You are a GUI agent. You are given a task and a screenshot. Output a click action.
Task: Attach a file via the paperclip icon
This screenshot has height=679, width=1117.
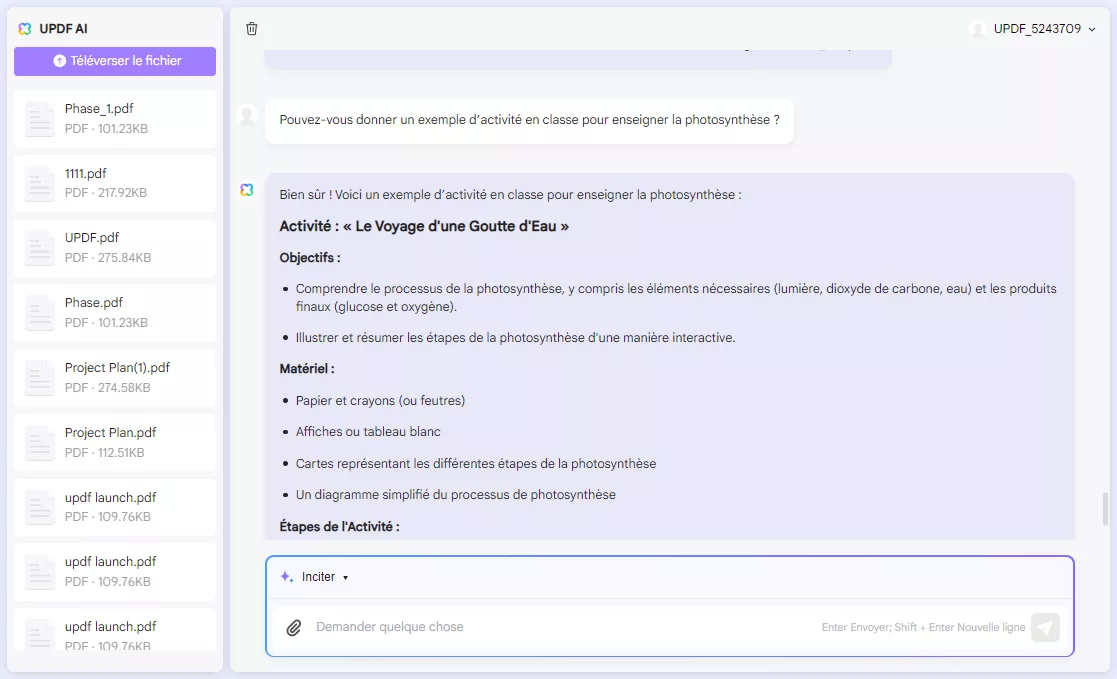pos(293,627)
